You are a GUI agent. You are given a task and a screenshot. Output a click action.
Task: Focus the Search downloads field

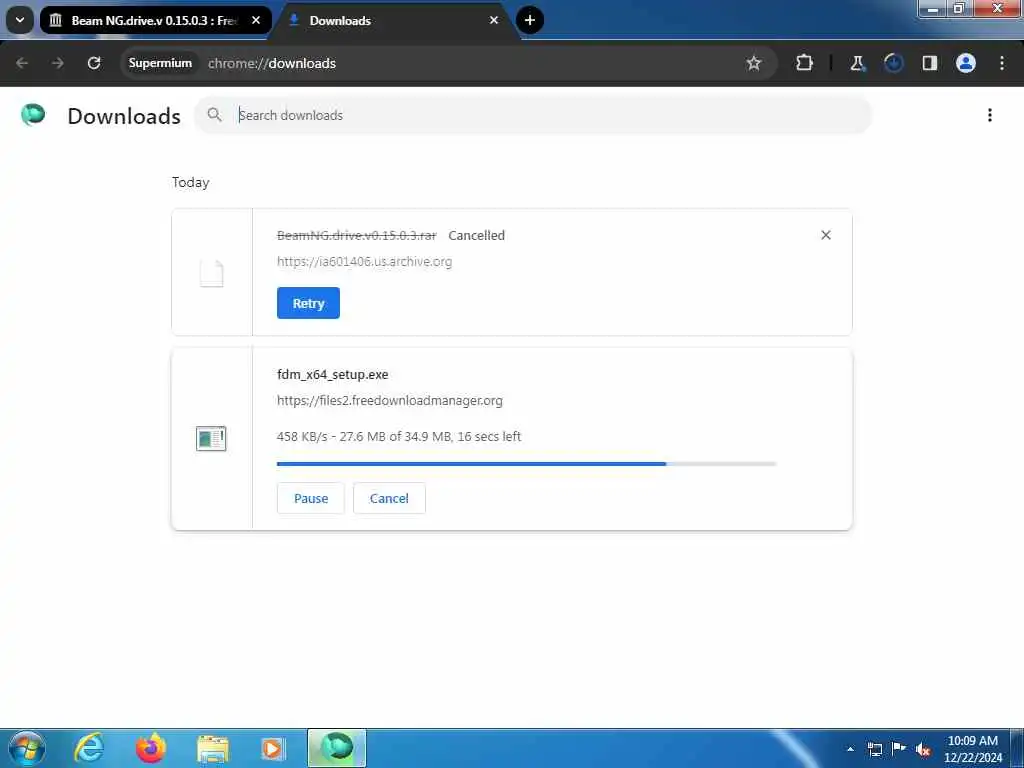533,115
